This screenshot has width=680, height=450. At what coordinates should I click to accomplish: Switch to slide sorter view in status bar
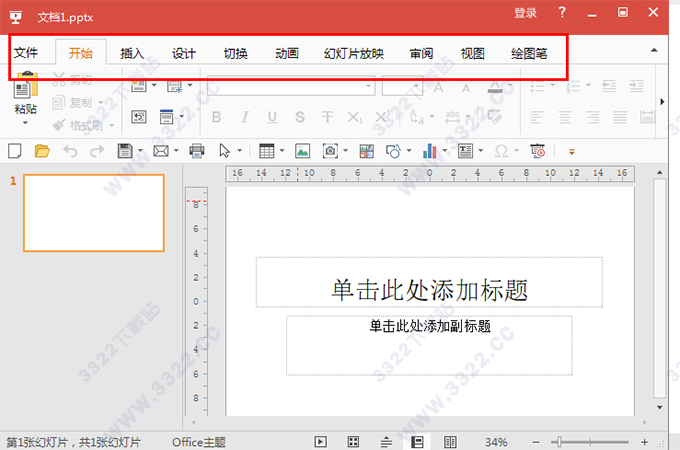tap(353, 441)
